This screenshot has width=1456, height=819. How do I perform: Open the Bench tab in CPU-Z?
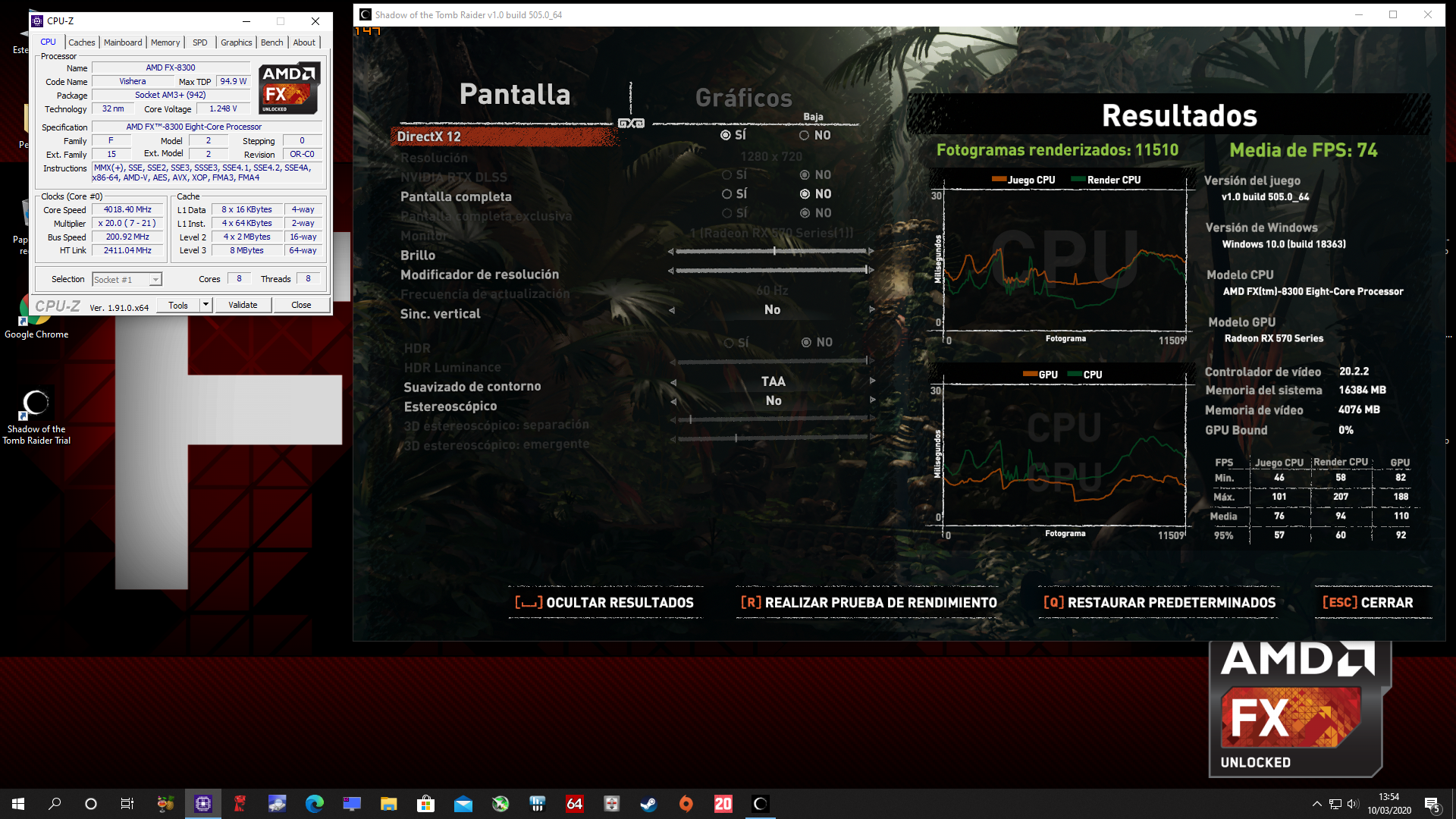[271, 42]
